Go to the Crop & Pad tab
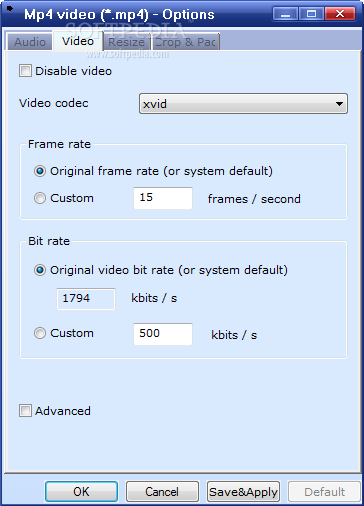The width and height of the screenshot is (364, 506). [x=186, y=42]
